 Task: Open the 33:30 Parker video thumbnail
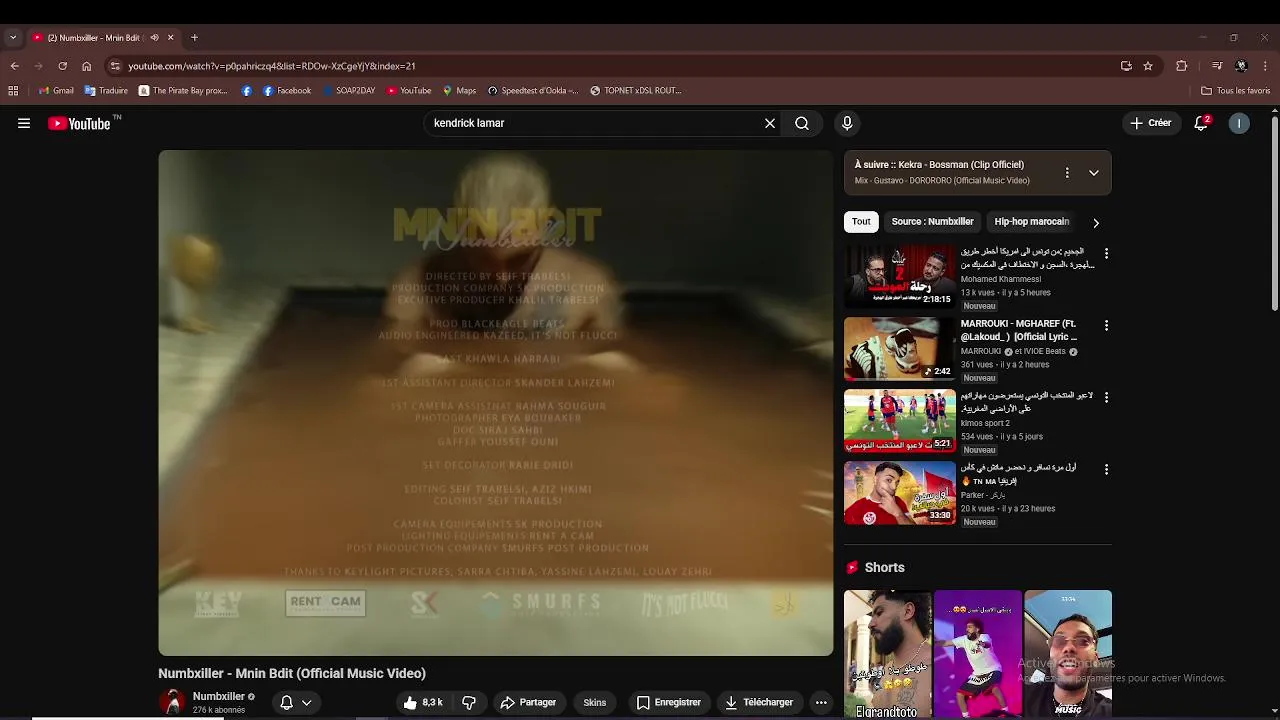coord(899,493)
